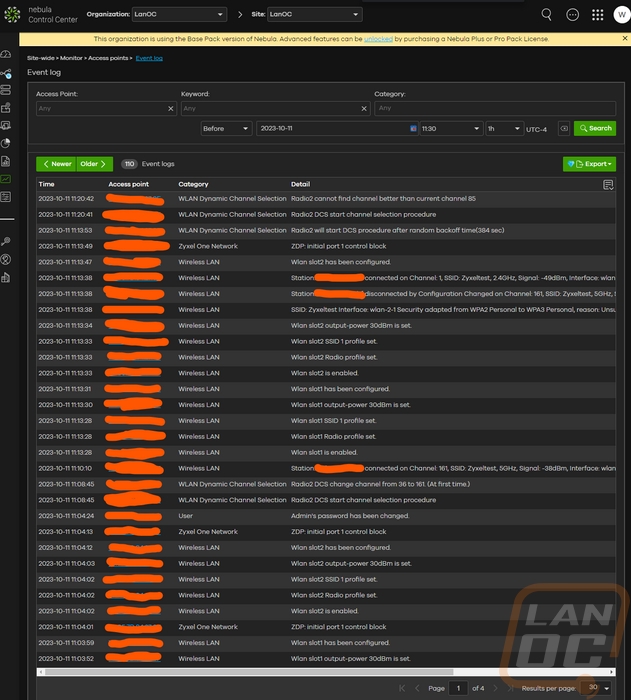The height and width of the screenshot is (700, 631).
Task: Open the Results per page dropdown
Action: coord(598,688)
